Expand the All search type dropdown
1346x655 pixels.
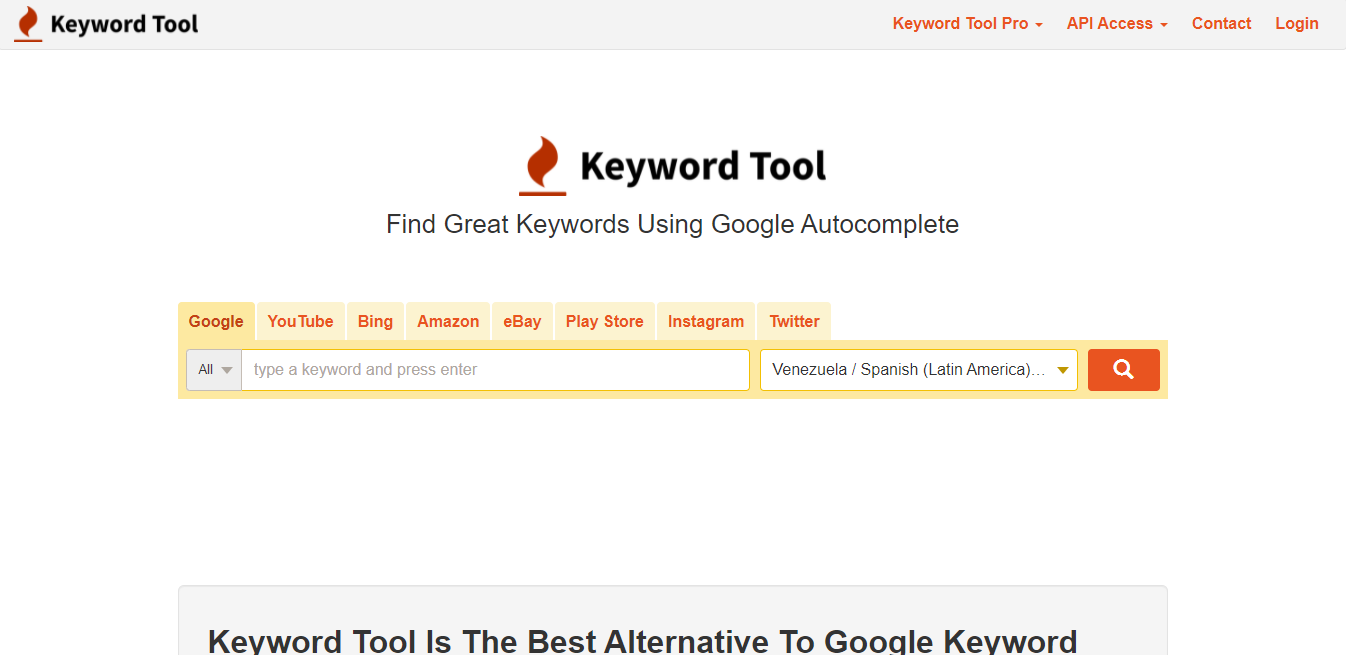(214, 370)
